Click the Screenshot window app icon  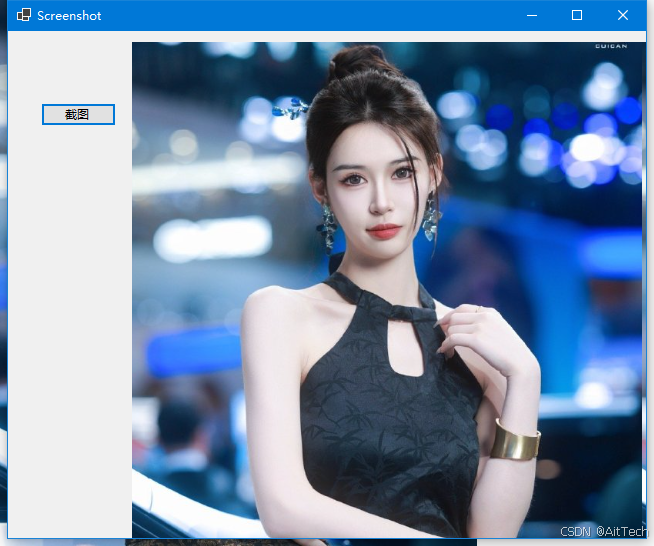(23, 15)
